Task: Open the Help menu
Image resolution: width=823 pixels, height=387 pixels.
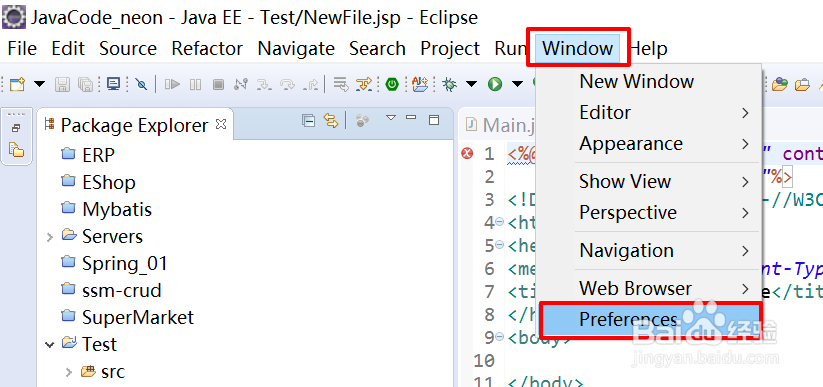Action: [648, 48]
